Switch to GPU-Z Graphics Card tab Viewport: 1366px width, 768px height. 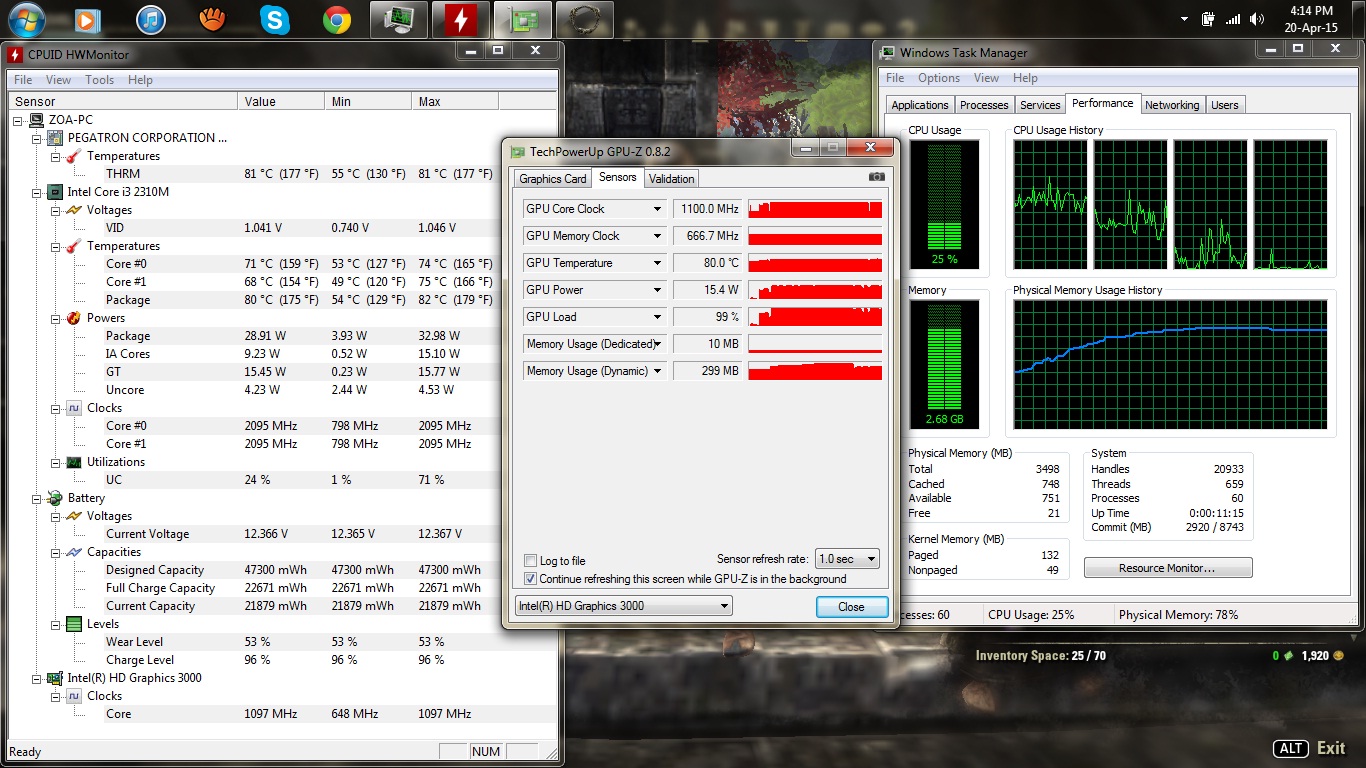click(x=553, y=179)
